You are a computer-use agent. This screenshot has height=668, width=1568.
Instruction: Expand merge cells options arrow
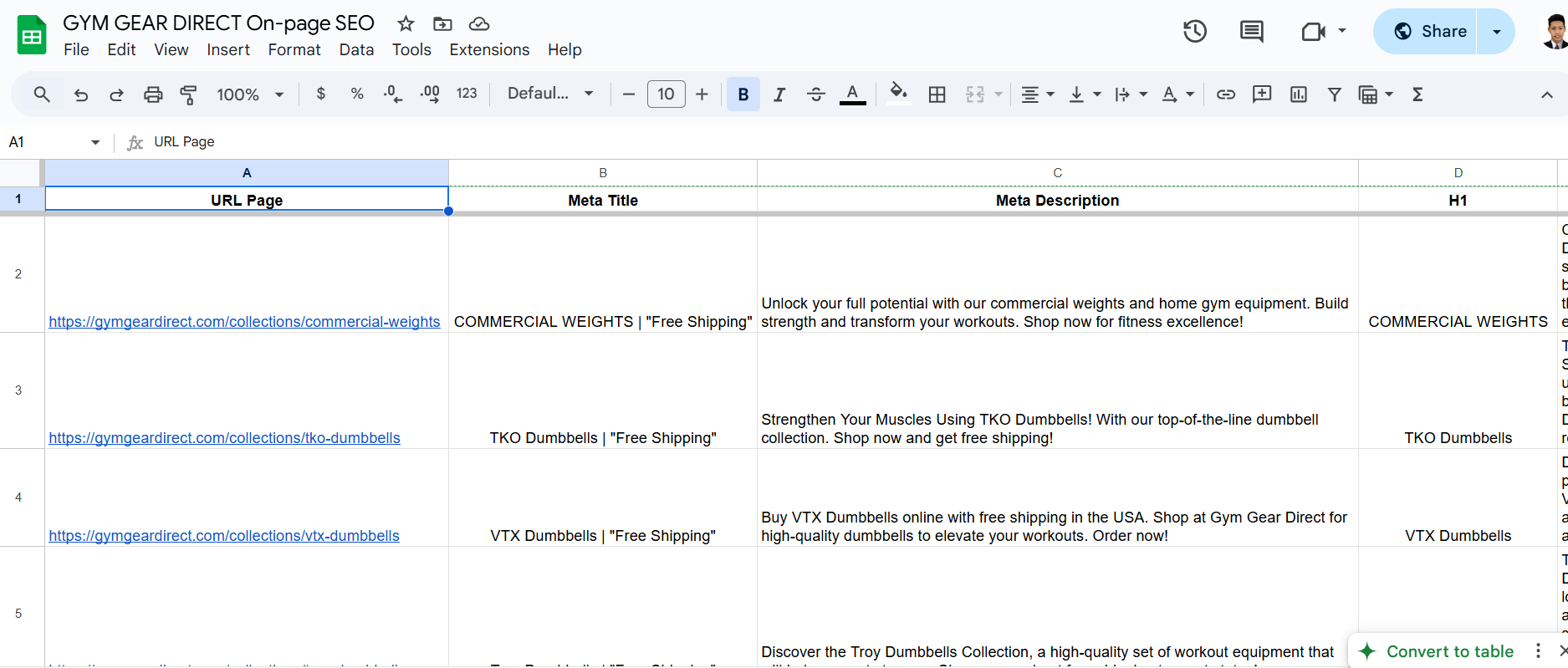pos(998,94)
